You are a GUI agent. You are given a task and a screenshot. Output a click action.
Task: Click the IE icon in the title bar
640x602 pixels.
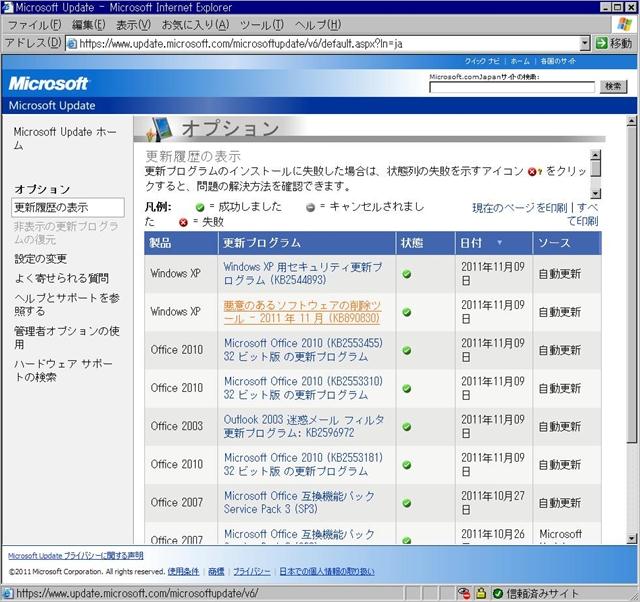[x=7, y=7]
